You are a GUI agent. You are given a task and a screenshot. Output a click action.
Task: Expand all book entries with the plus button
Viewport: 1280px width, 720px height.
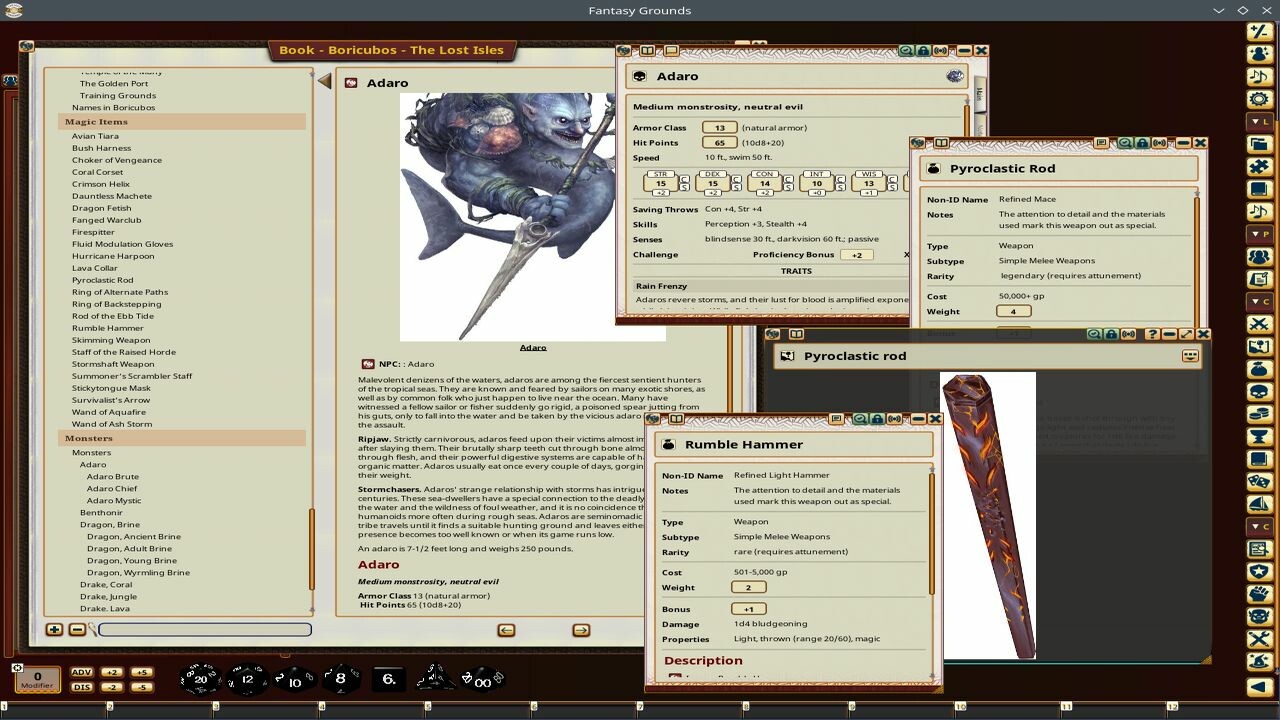tap(54, 629)
